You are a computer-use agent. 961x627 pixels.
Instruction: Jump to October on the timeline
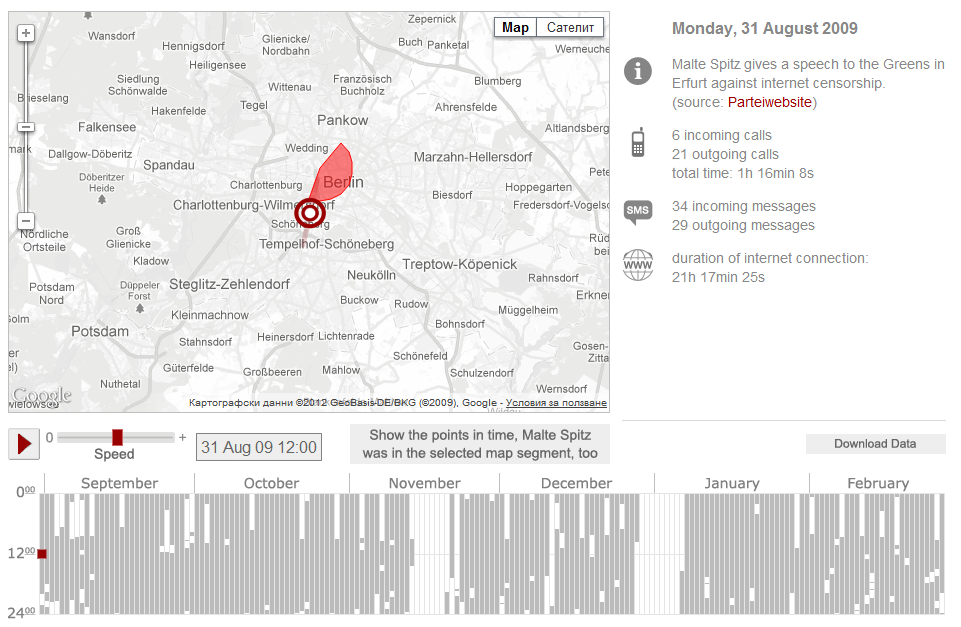272,483
